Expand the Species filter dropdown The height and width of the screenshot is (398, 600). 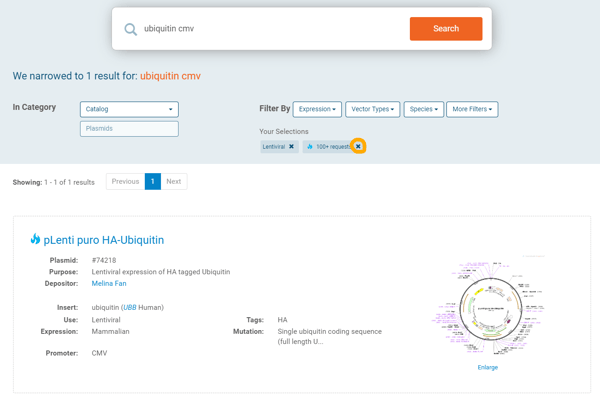(424, 109)
